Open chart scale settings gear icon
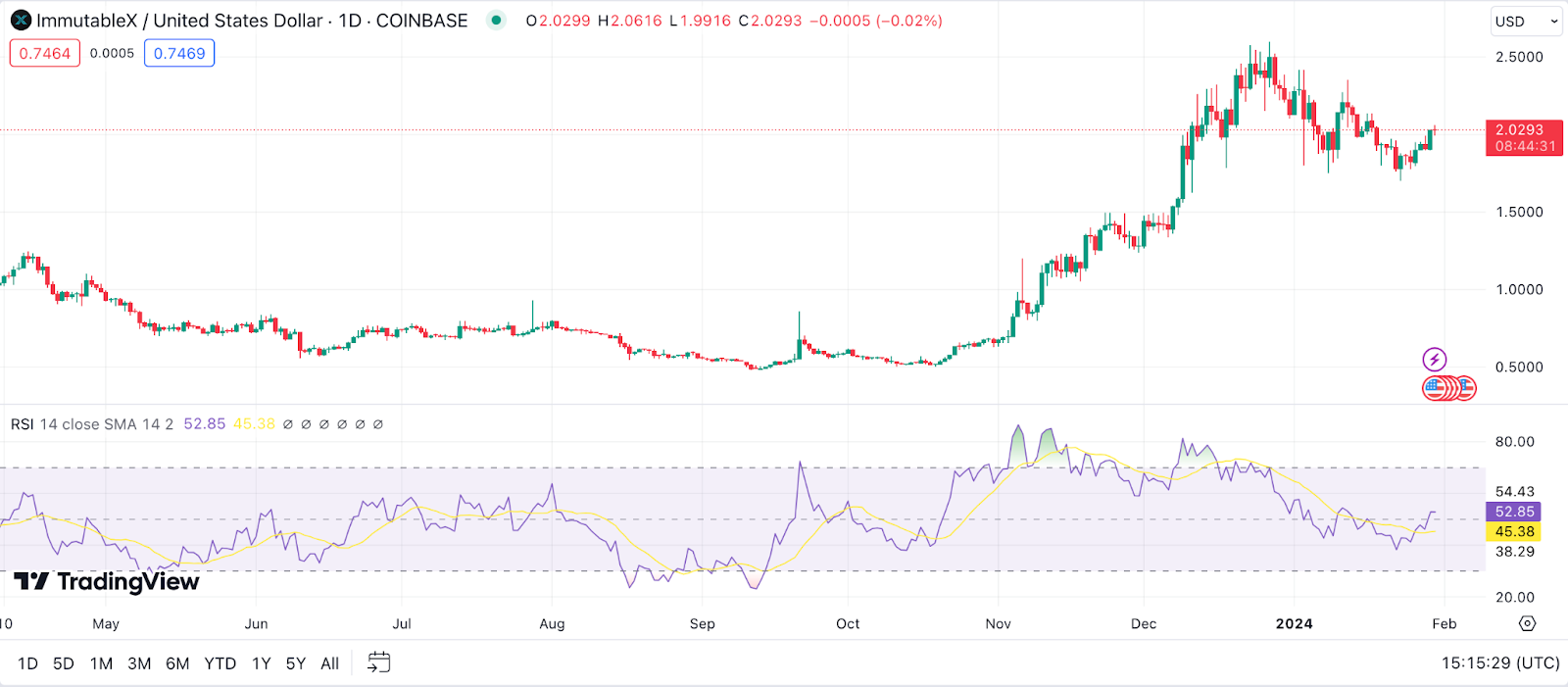1568x687 pixels. point(1527,623)
